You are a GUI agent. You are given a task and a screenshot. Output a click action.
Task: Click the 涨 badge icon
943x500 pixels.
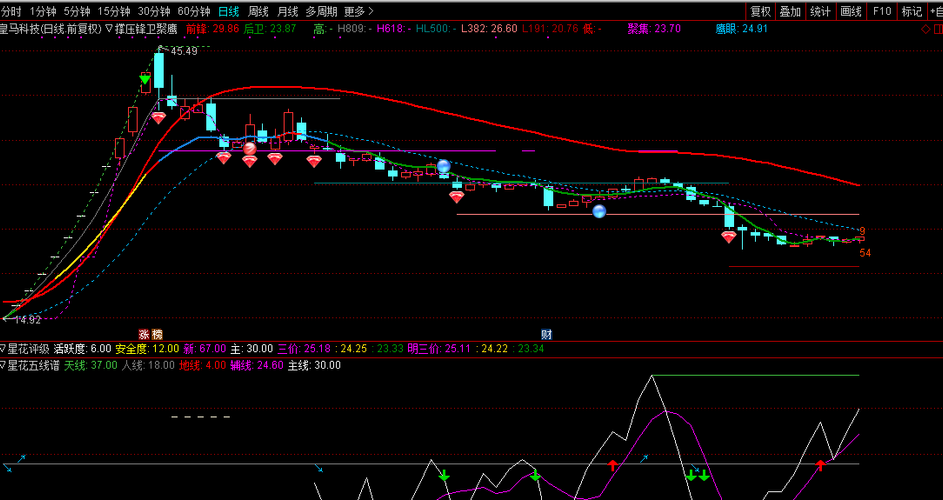pos(144,335)
